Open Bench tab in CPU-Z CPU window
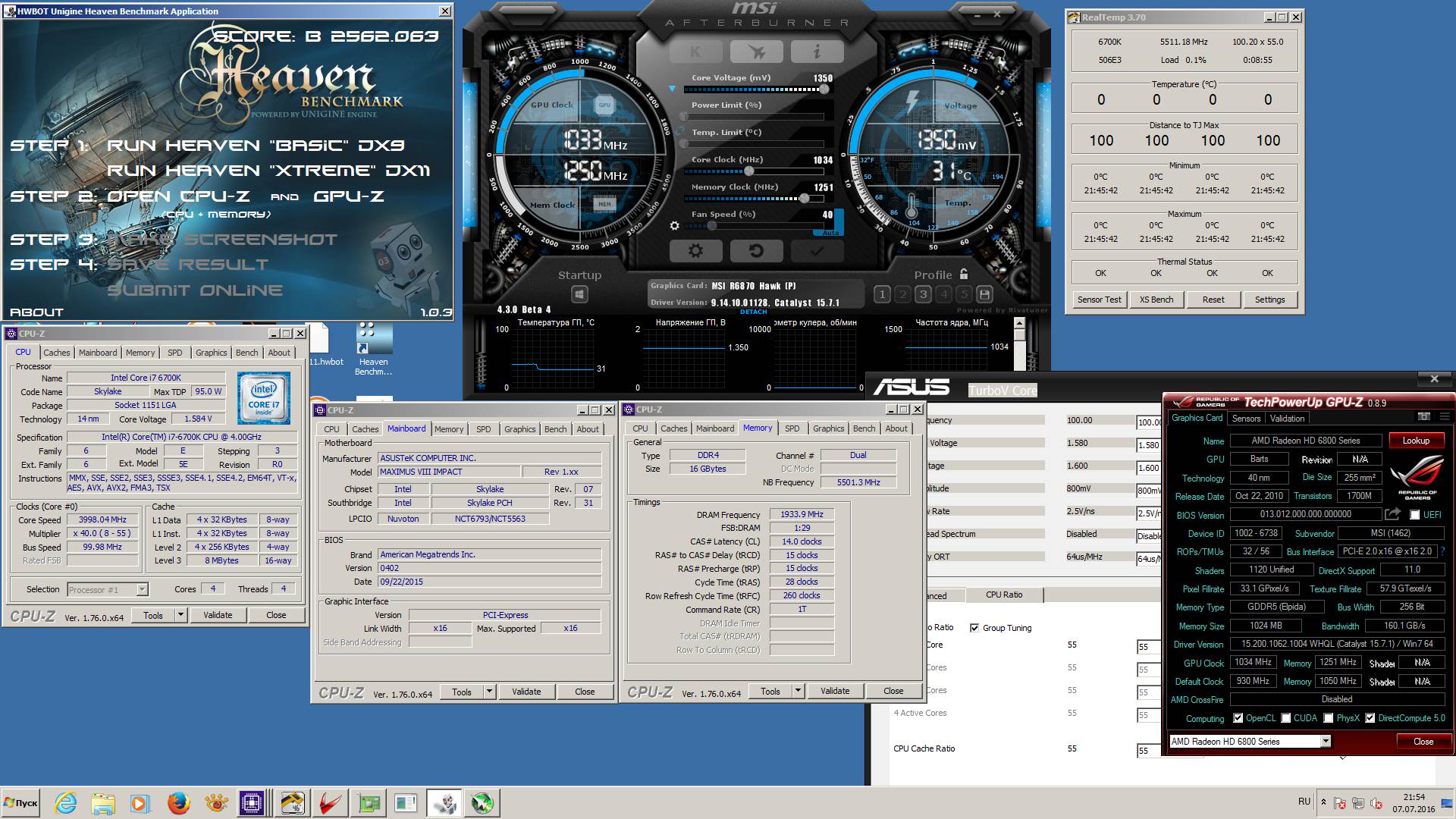Screen dimensions: 1456x819 [246, 353]
